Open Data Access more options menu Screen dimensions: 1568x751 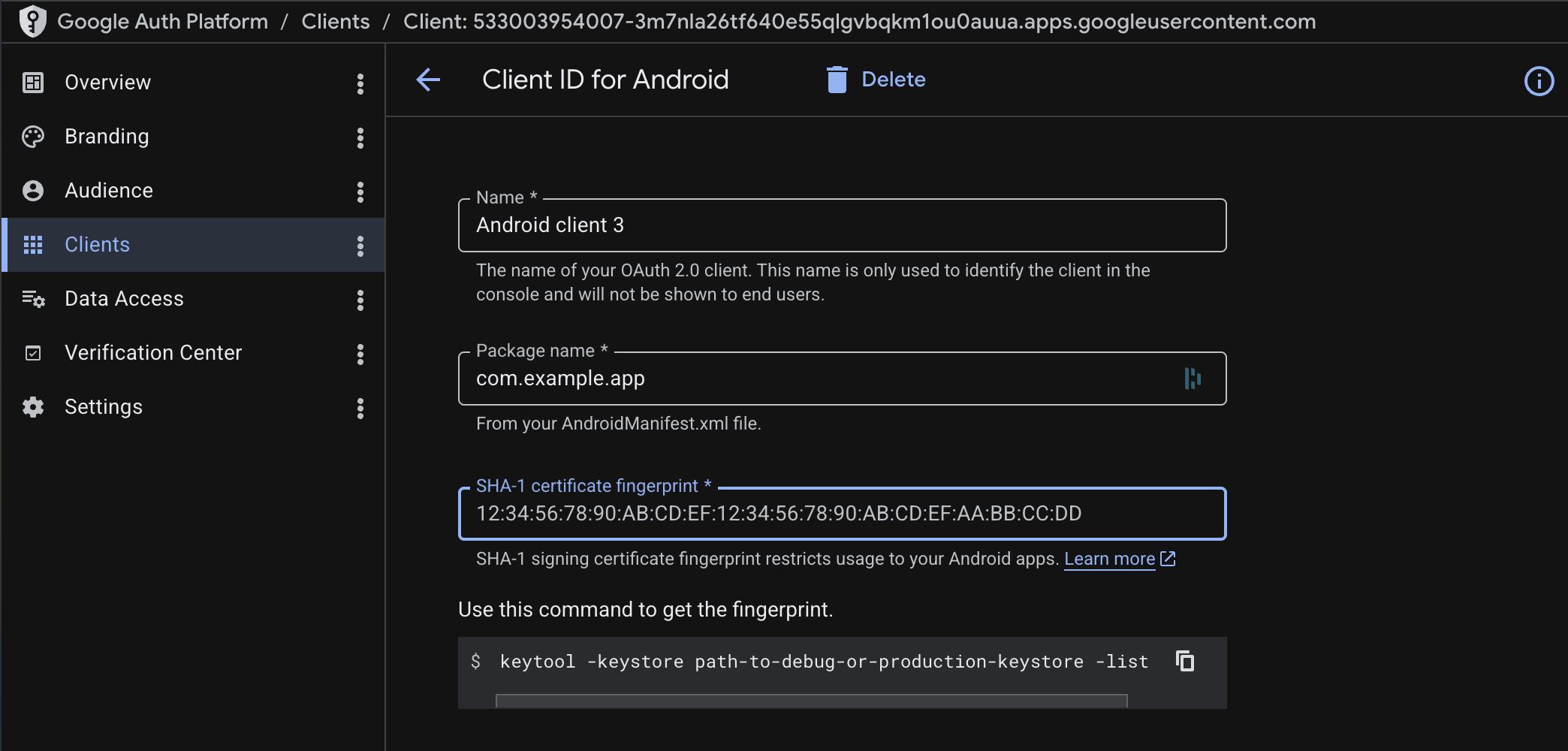[360, 300]
